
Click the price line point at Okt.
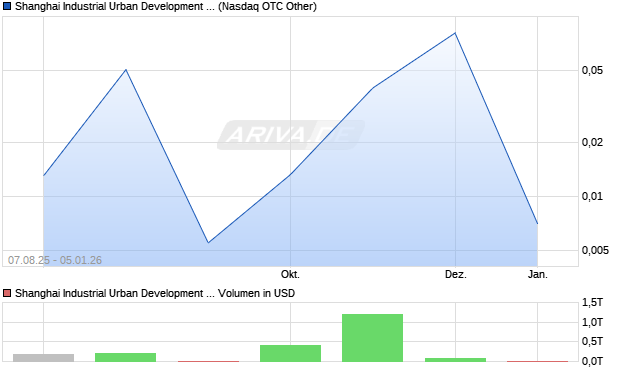click(290, 174)
